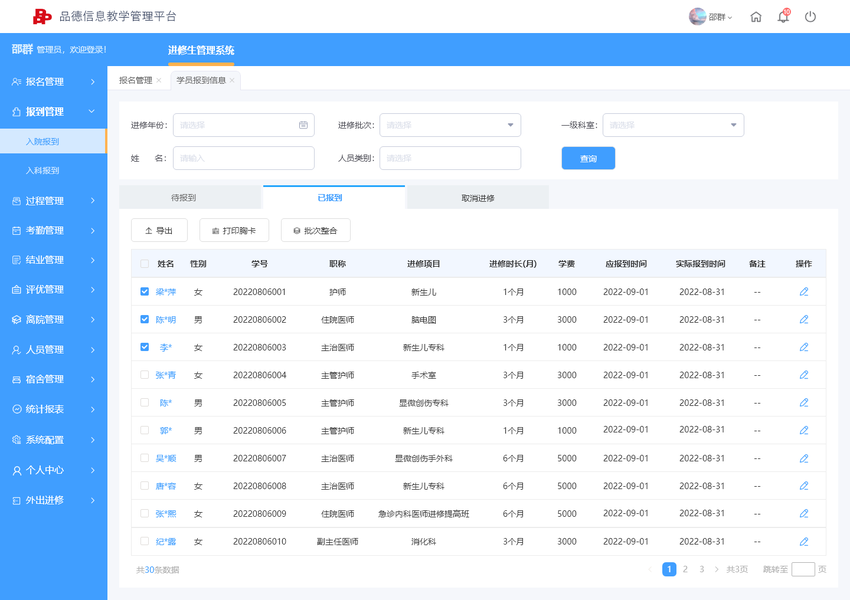Click the 评优管理 sidebar icon
This screenshot has width=850, height=600.
click(16, 289)
